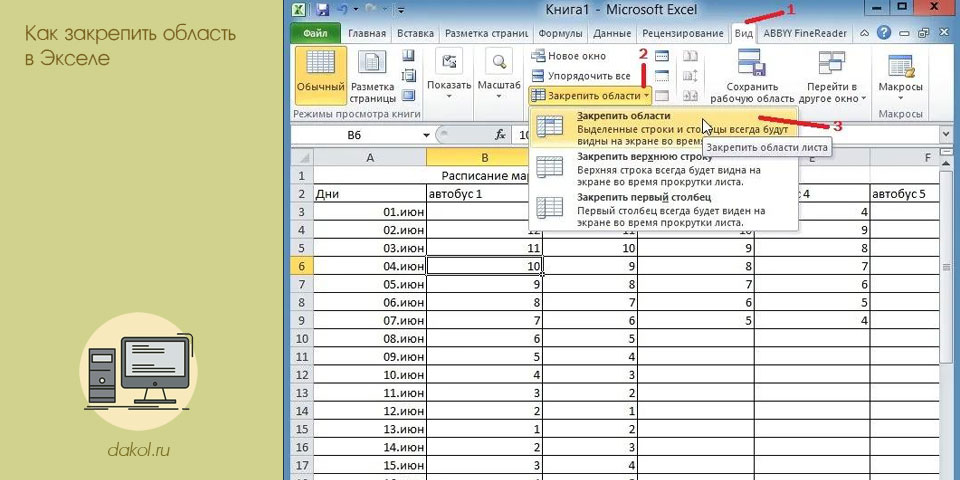
Task: Click cell with date 11.июн
Action: (370, 392)
